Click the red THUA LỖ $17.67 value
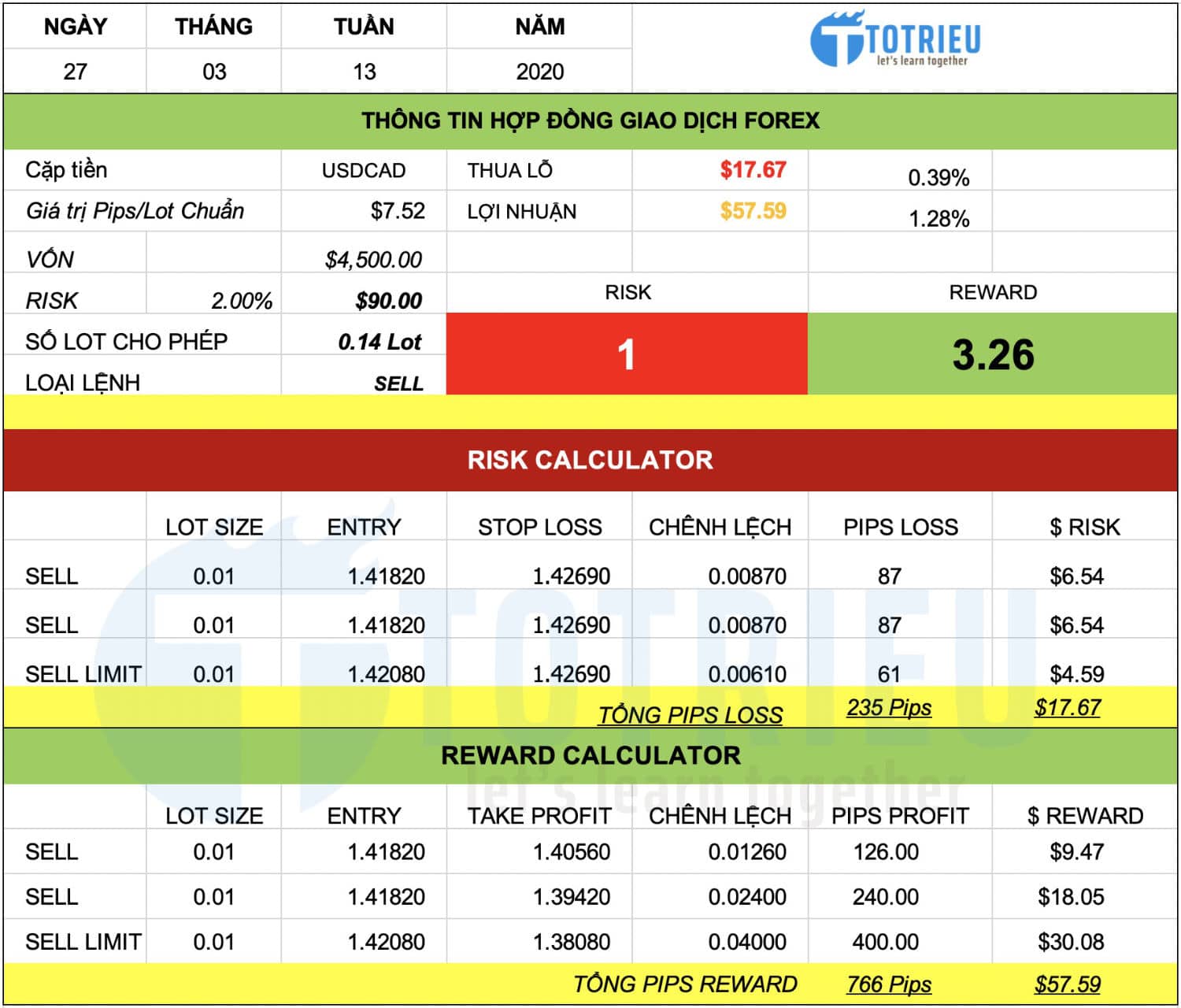Screen dimensions: 1181x1008 point(752,170)
